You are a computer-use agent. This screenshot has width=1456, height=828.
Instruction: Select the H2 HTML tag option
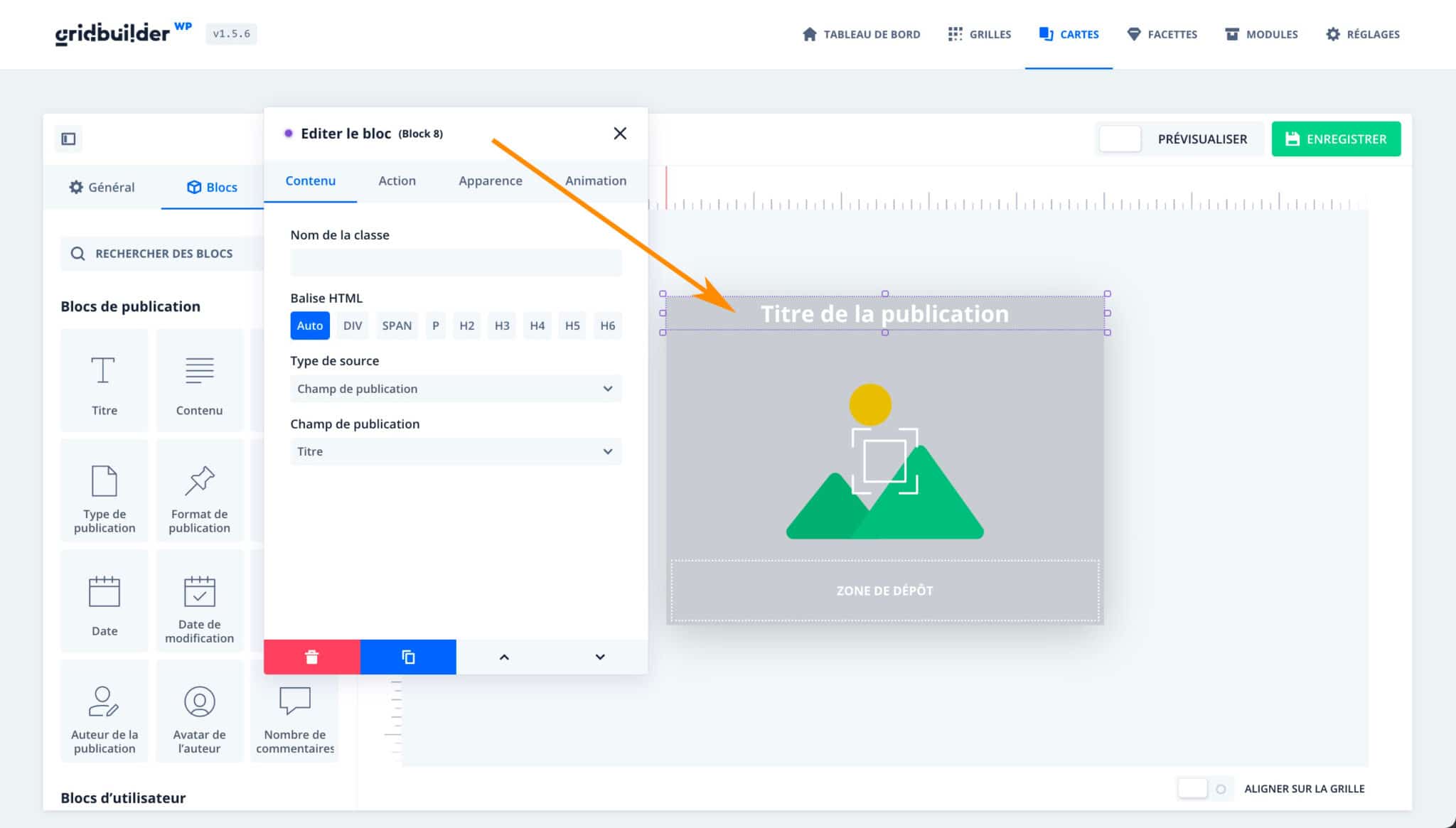pos(466,325)
